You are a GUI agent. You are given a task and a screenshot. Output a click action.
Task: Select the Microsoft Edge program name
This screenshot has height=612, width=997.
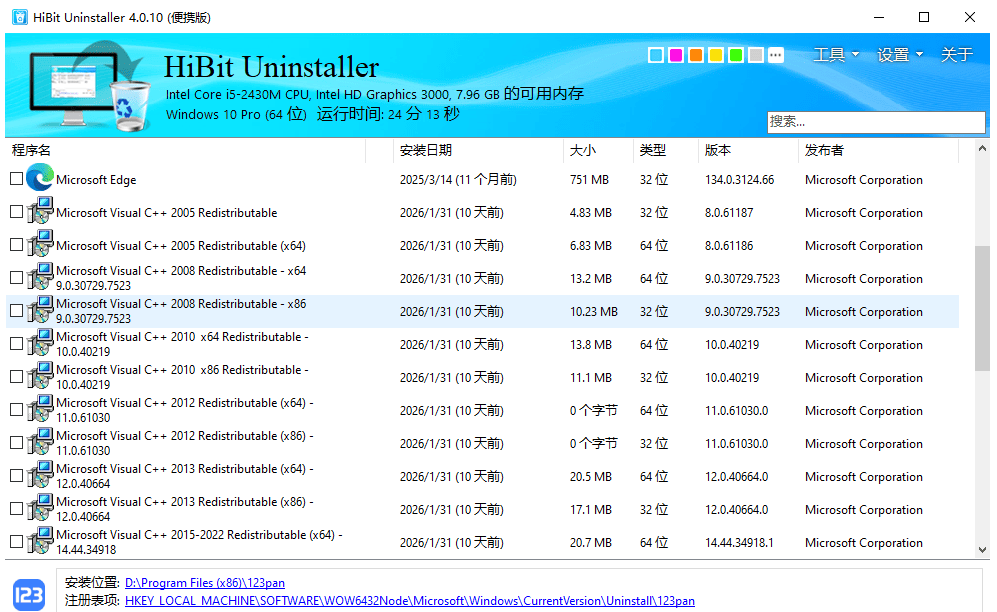[96, 180]
